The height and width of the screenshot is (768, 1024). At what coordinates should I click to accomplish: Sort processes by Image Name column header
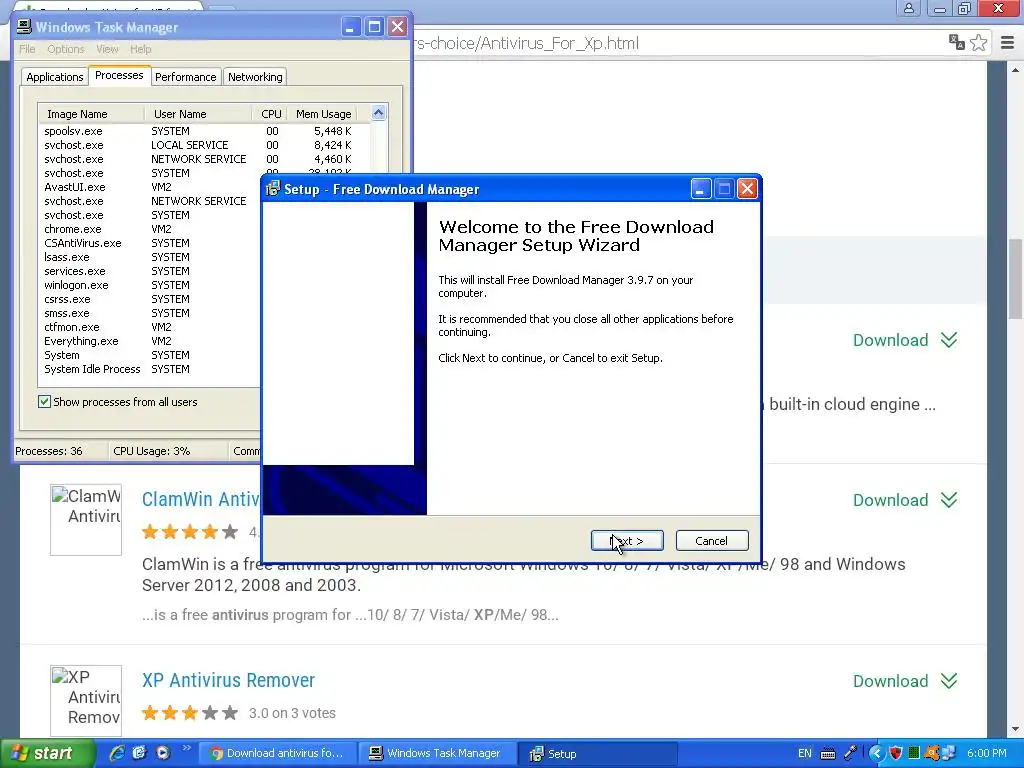tap(91, 114)
